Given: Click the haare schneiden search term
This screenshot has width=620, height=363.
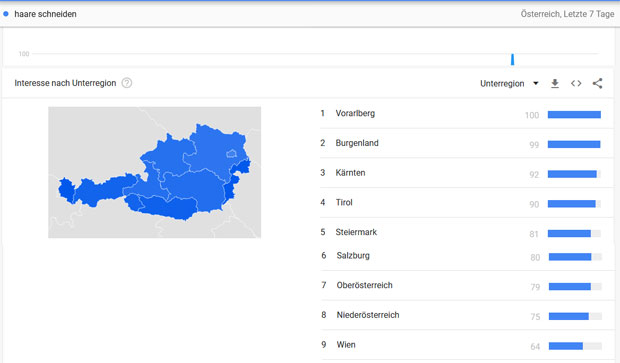Looking at the screenshot, I should 45,14.
